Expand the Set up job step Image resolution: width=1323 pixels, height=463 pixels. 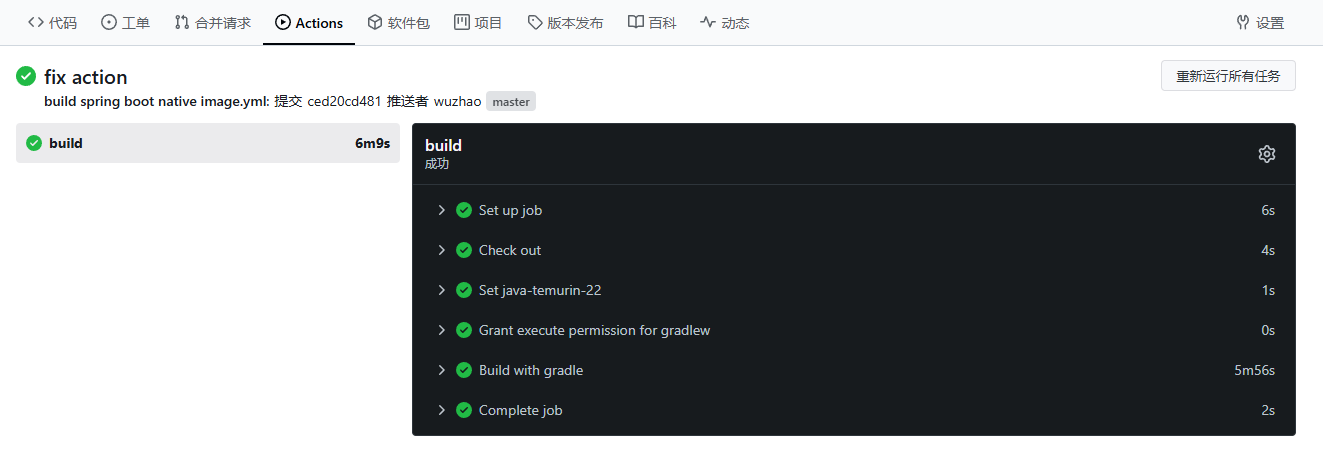coord(854,210)
